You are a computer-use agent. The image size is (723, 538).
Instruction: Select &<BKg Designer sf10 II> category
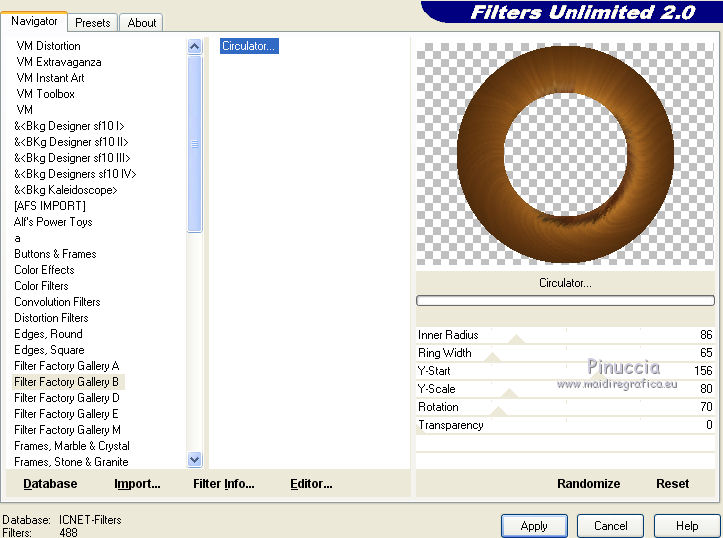pyautogui.click(x=71, y=142)
